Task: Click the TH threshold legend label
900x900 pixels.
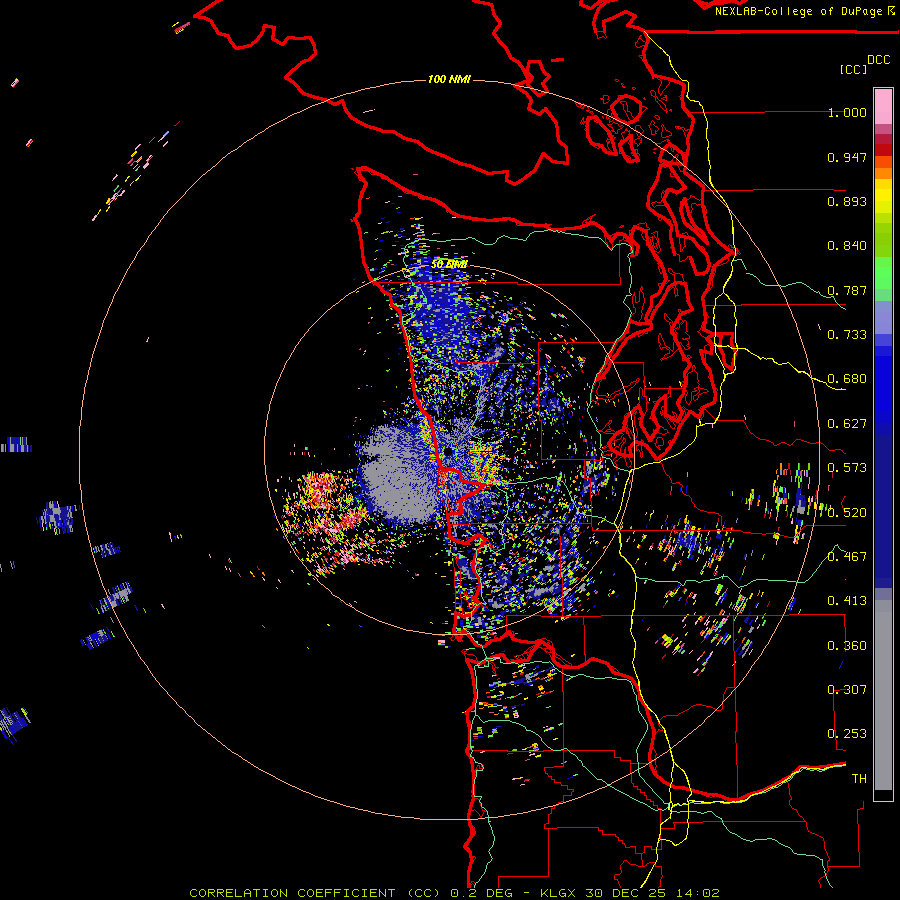Action: click(x=859, y=779)
